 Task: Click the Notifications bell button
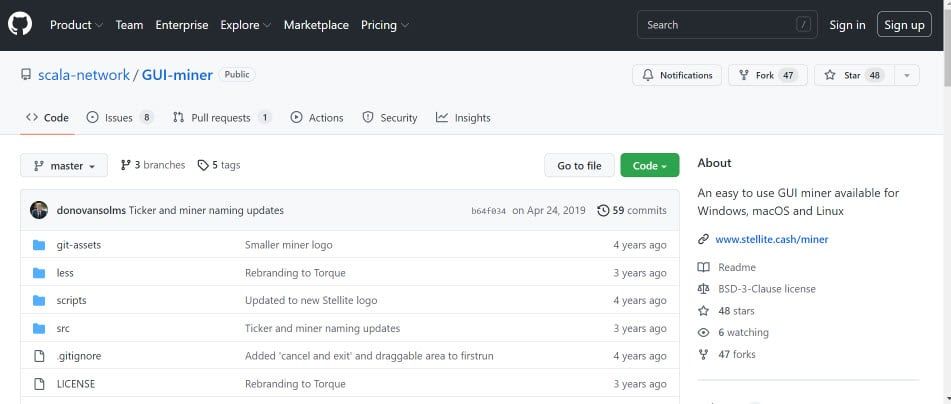[x=677, y=75]
